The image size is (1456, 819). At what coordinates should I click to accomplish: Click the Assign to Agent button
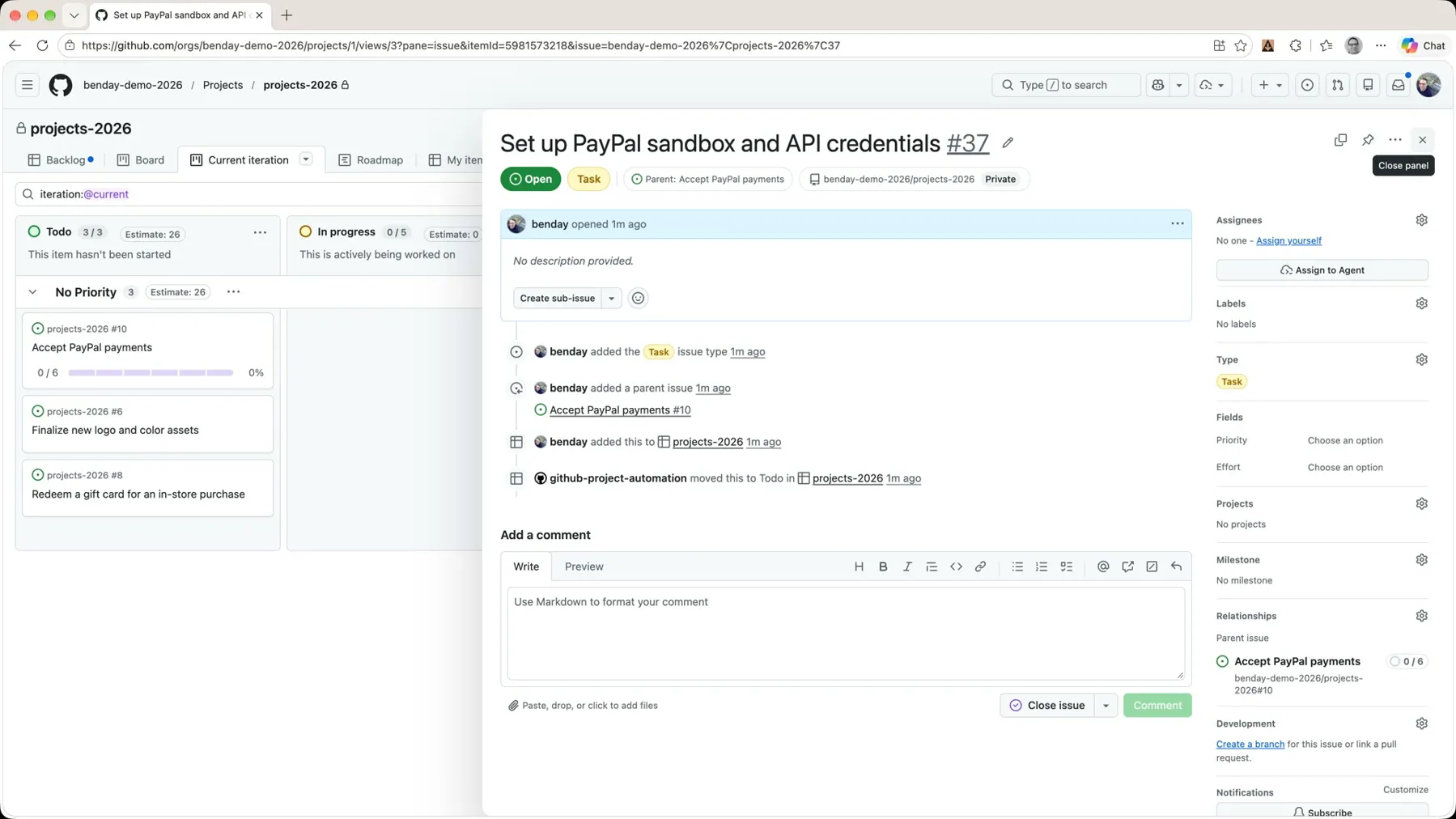coord(1322,270)
